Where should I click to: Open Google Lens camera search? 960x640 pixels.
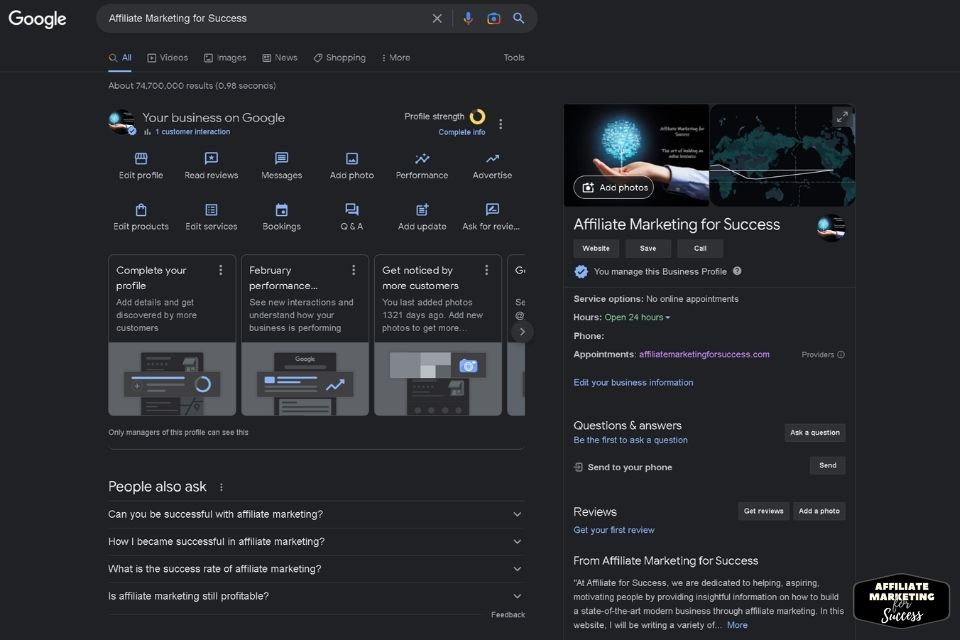(x=493, y=18)
